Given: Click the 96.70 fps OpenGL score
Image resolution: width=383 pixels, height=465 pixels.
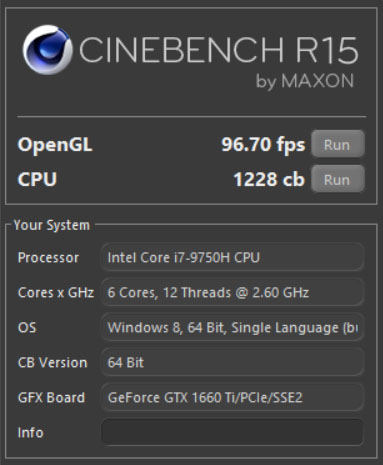Looking at the screenshot, I should point(263,145).
